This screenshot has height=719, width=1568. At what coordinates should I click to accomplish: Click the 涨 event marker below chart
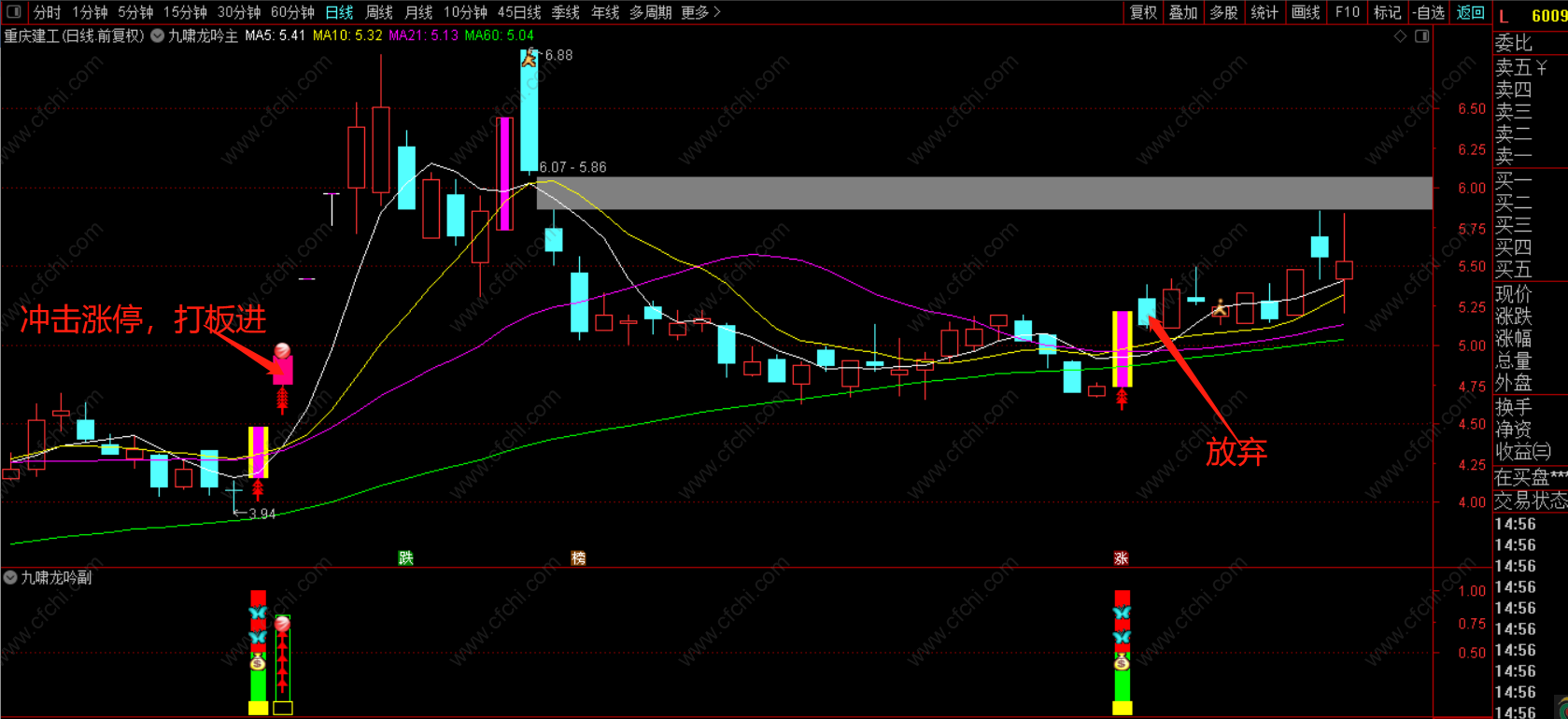(1121, 557)
